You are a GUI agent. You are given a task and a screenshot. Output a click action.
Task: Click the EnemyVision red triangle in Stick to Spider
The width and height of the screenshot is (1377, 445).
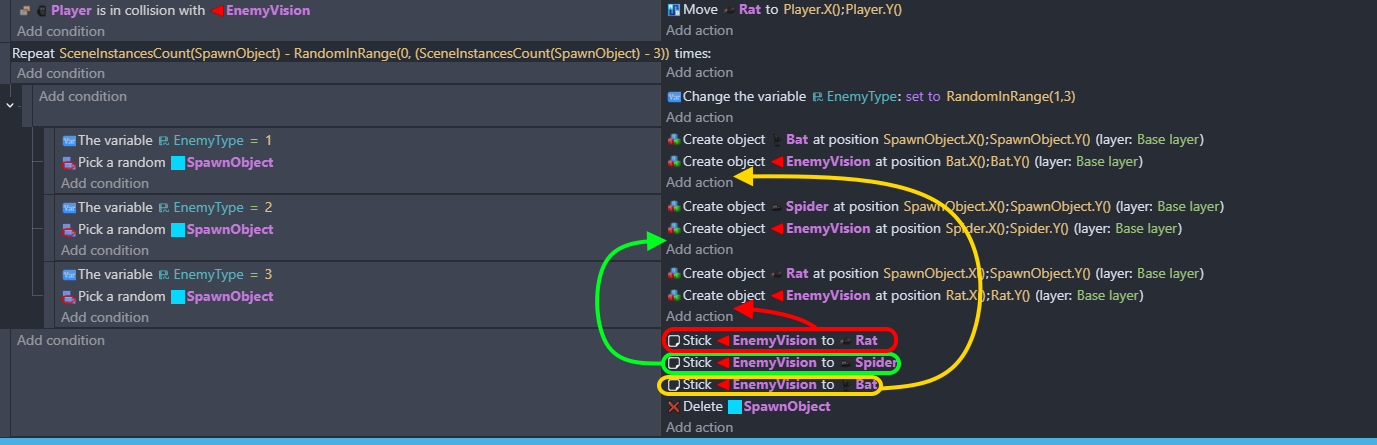pos(722,363)
